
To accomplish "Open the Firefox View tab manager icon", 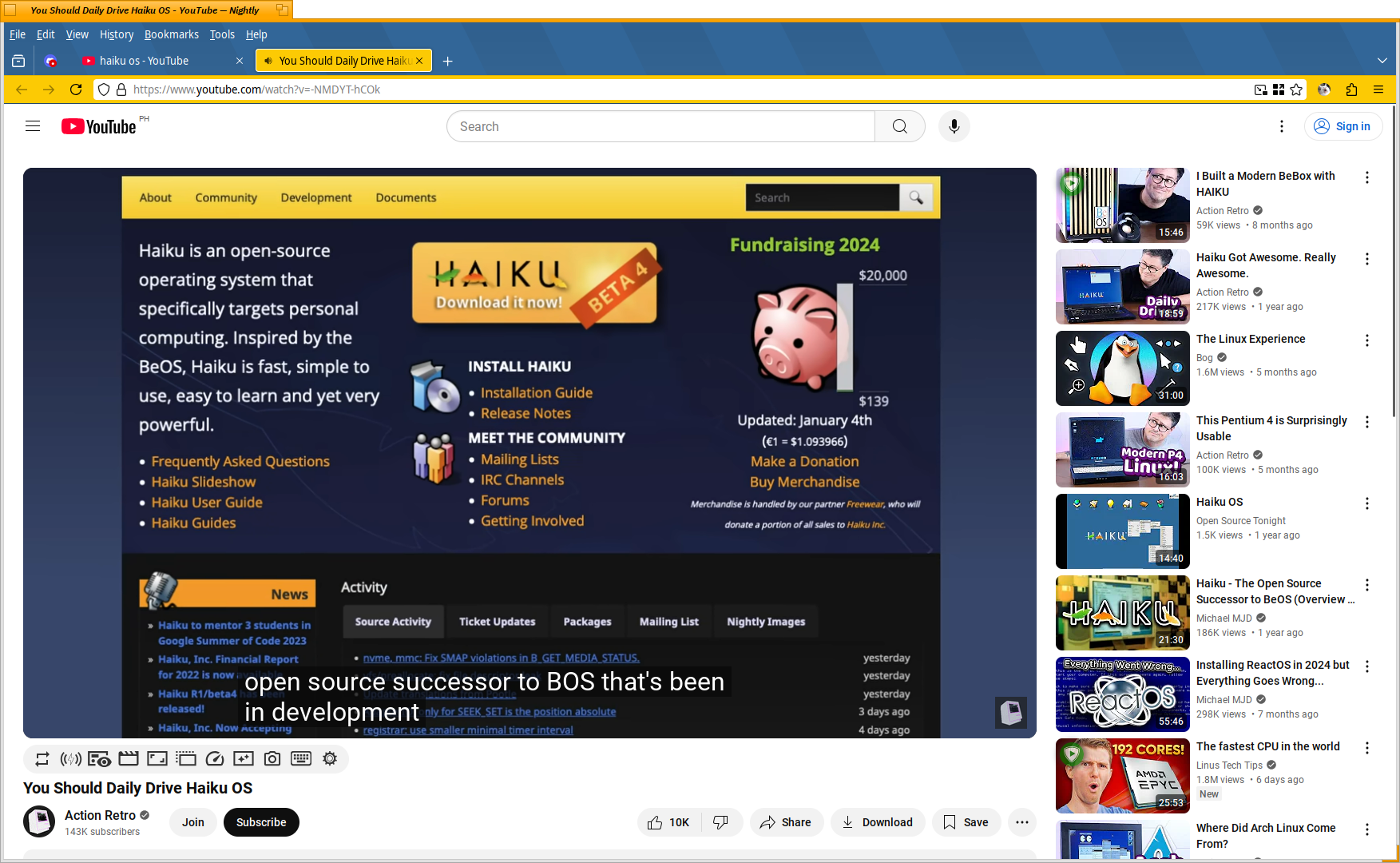I will pyautogui.click(x=18, y=61).
